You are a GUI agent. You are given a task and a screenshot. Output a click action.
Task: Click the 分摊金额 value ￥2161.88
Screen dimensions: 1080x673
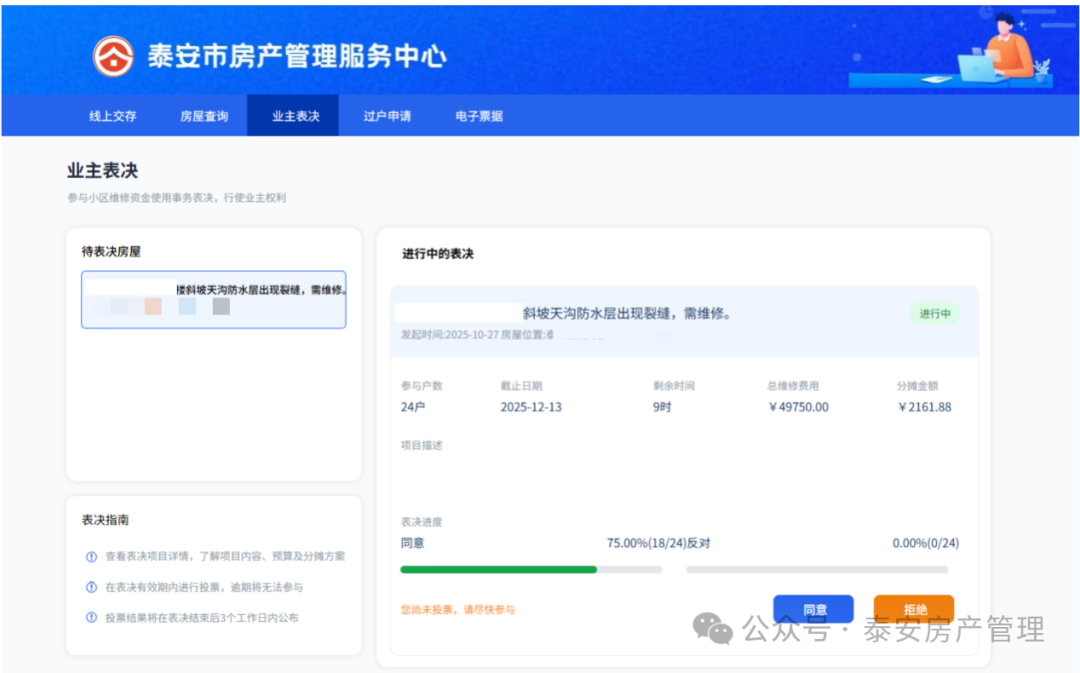[x=924, y=407]
